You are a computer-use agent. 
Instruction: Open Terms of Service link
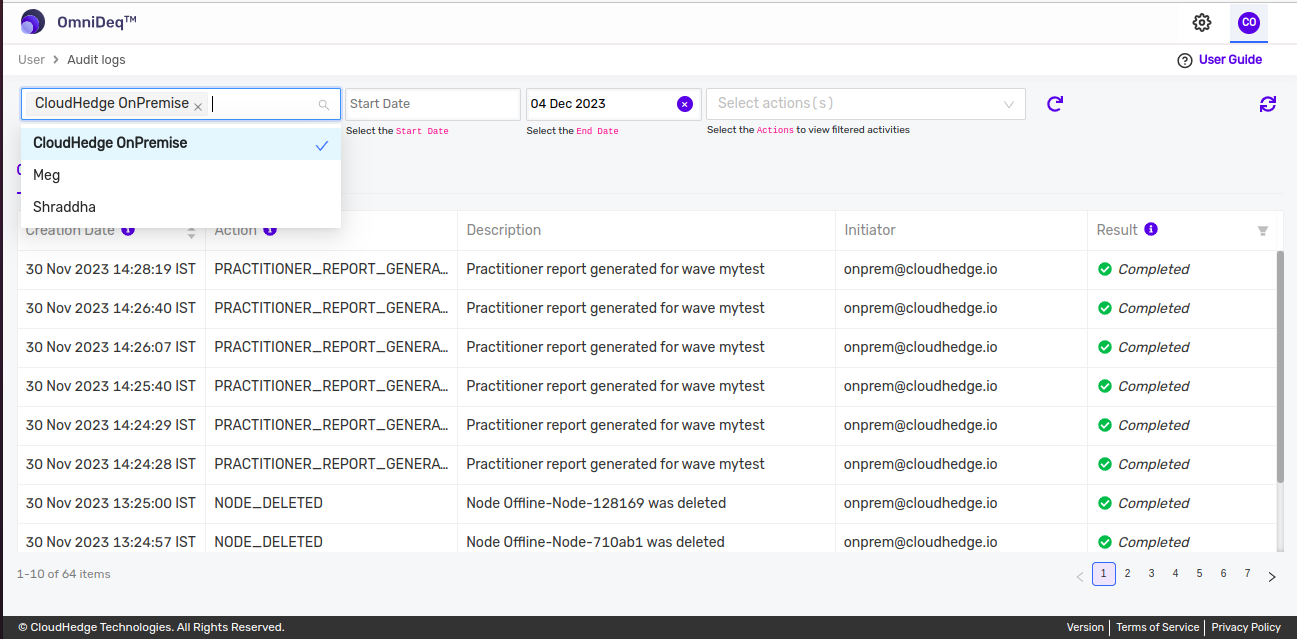[1157, 627]
